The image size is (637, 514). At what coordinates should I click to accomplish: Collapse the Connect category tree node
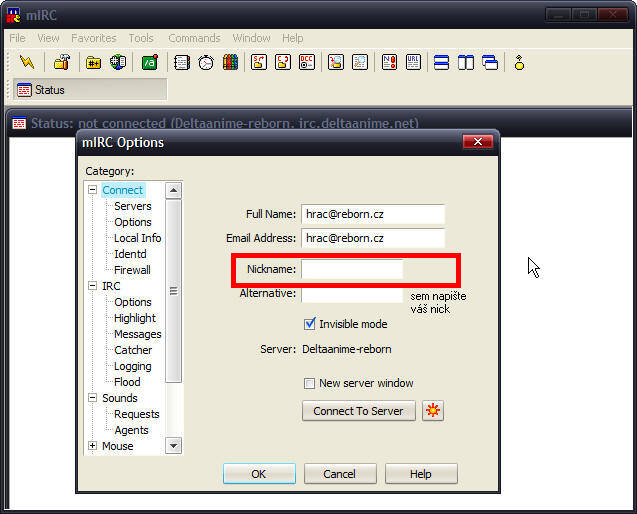(x=93, y=190)
